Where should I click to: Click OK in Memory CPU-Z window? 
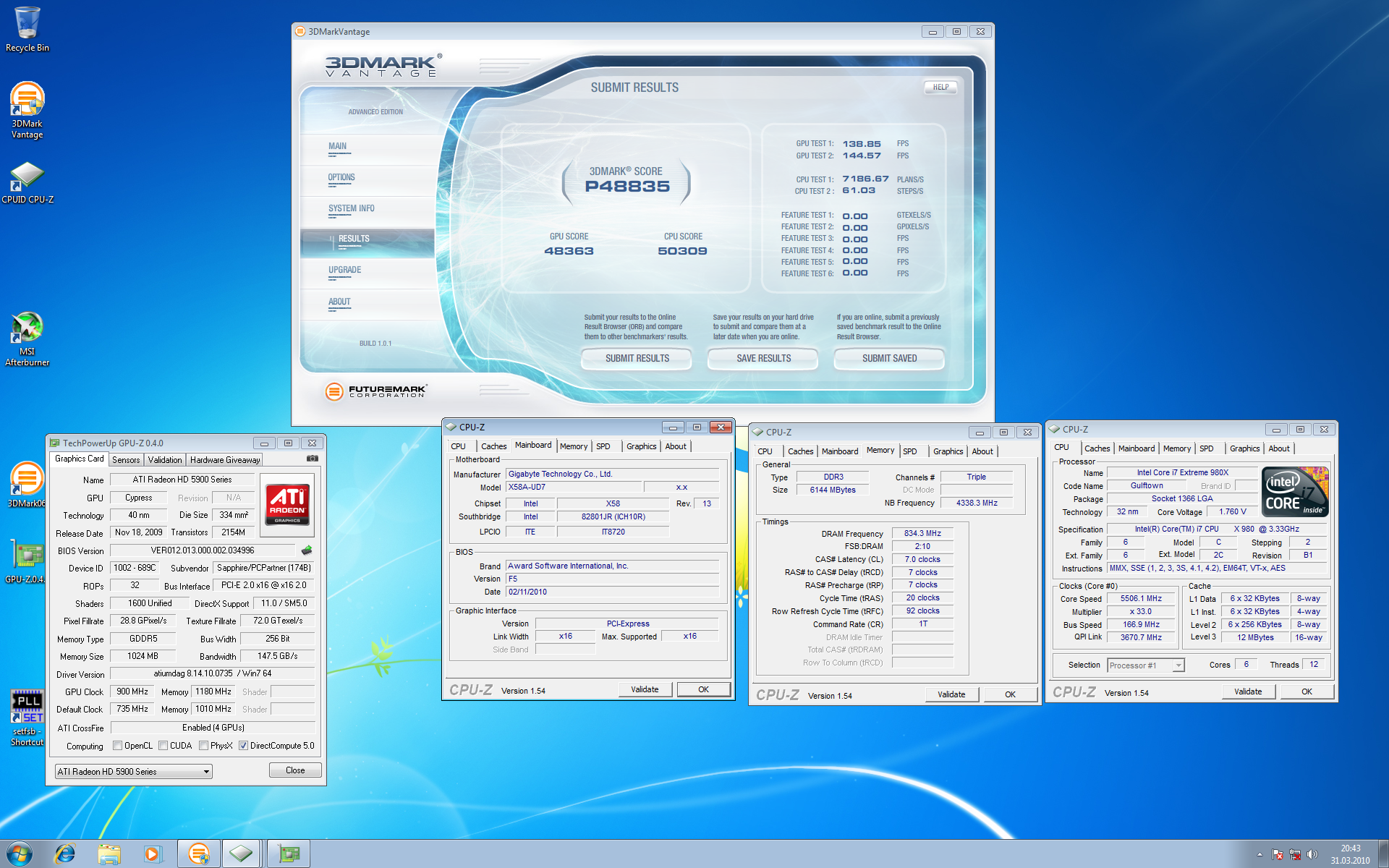point(1010,694)
